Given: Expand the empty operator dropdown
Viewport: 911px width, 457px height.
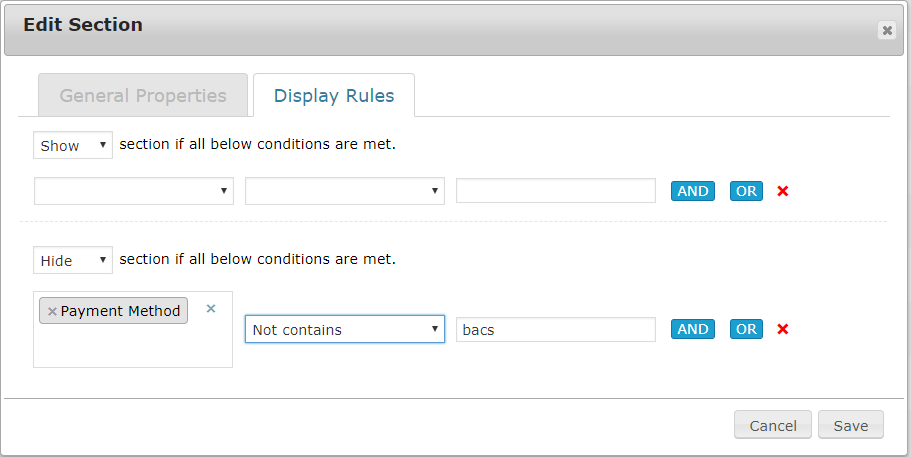Looking at the screenshot, I should point(345,191).
